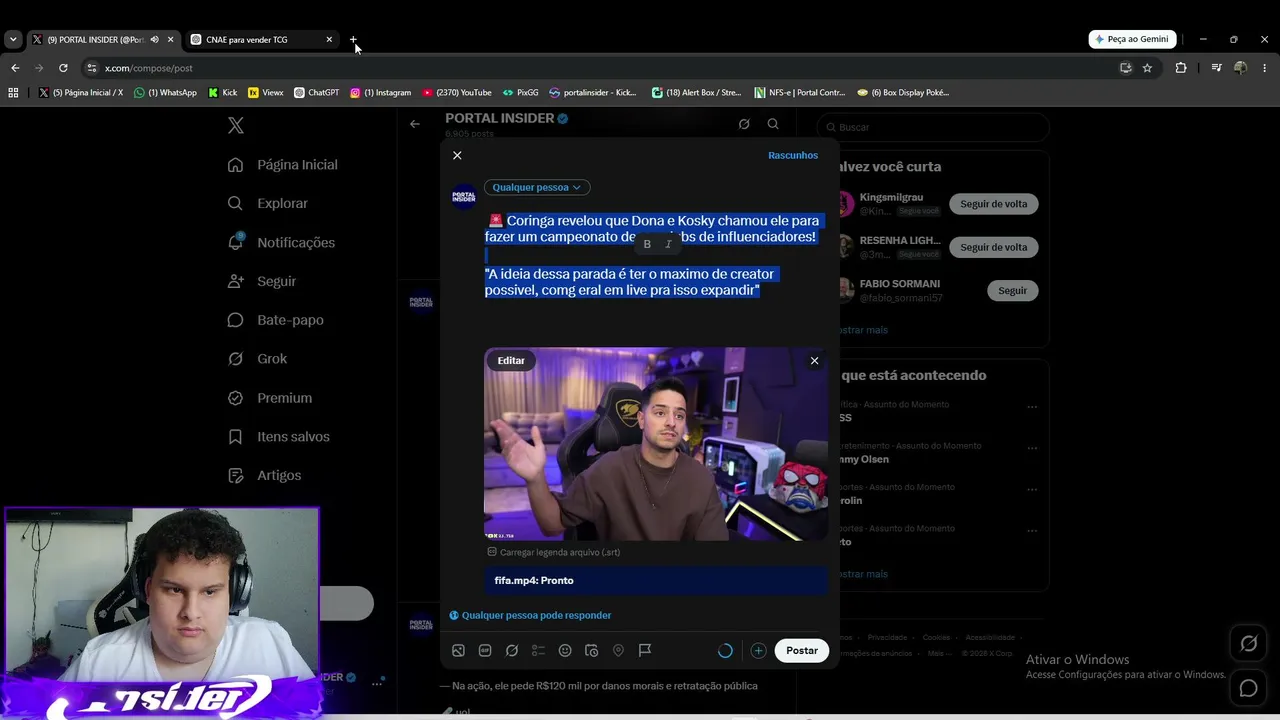The height and width of the screenshot is (720, 1280).
Task: Expand the Qualquer pessoa audience dropdown
Action: 537,187
